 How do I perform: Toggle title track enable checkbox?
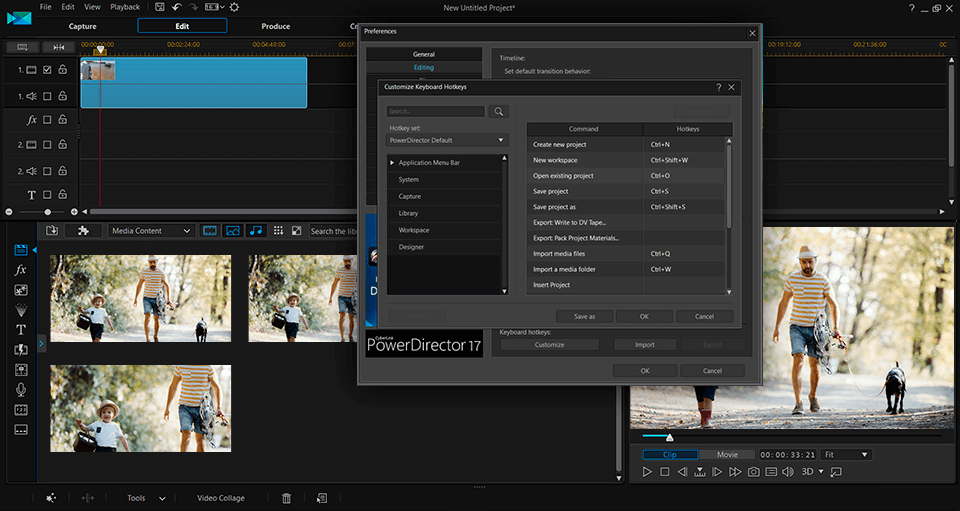click(x=47, y=195)
